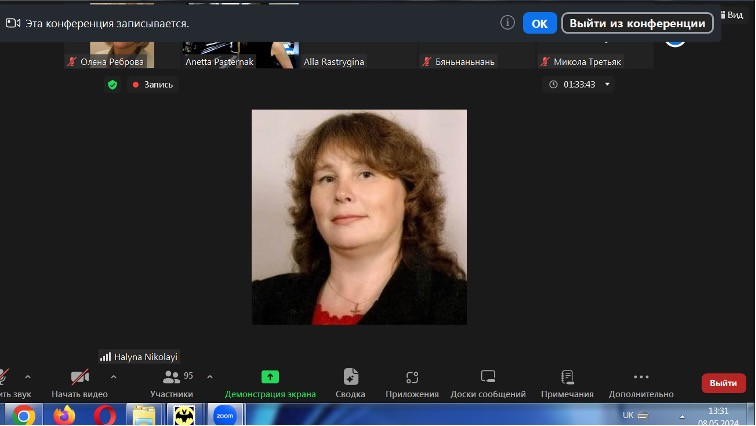The height and width of the screenshot is (426, 756).
Task: Select Alla Rastrygina participant tile
Action: click(359, 54)
